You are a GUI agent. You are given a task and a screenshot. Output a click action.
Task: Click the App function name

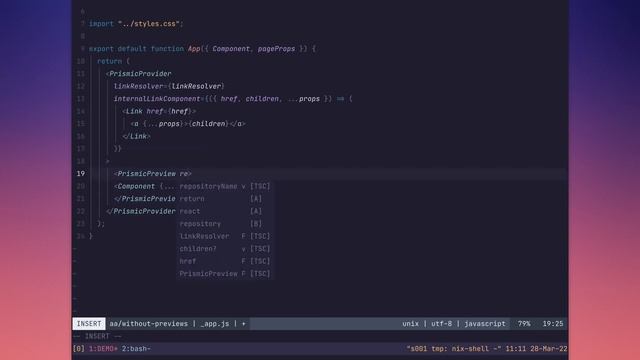pos(194,49)
